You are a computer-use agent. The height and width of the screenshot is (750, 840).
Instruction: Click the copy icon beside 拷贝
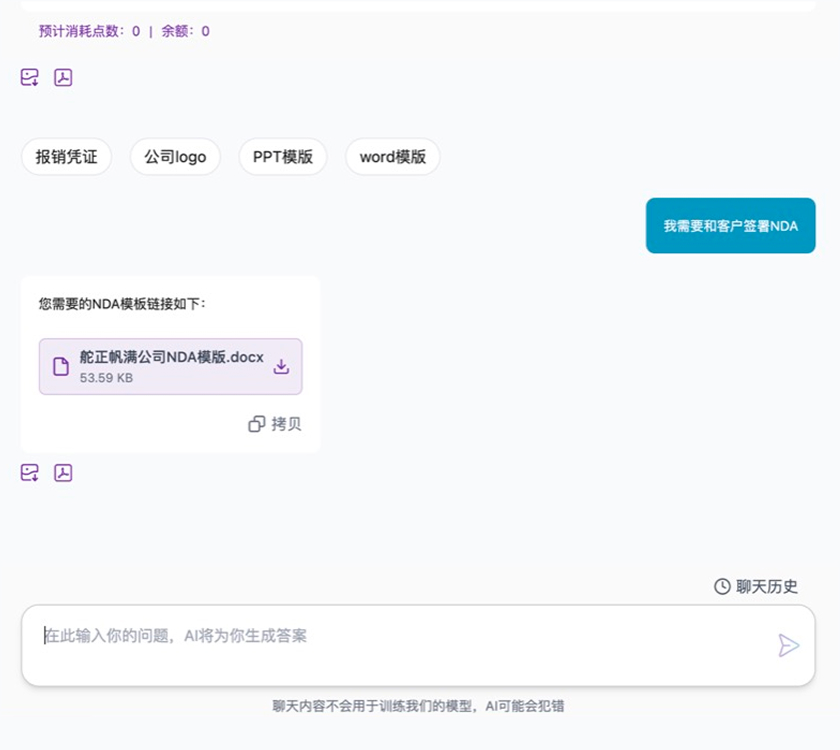(256, 424)
